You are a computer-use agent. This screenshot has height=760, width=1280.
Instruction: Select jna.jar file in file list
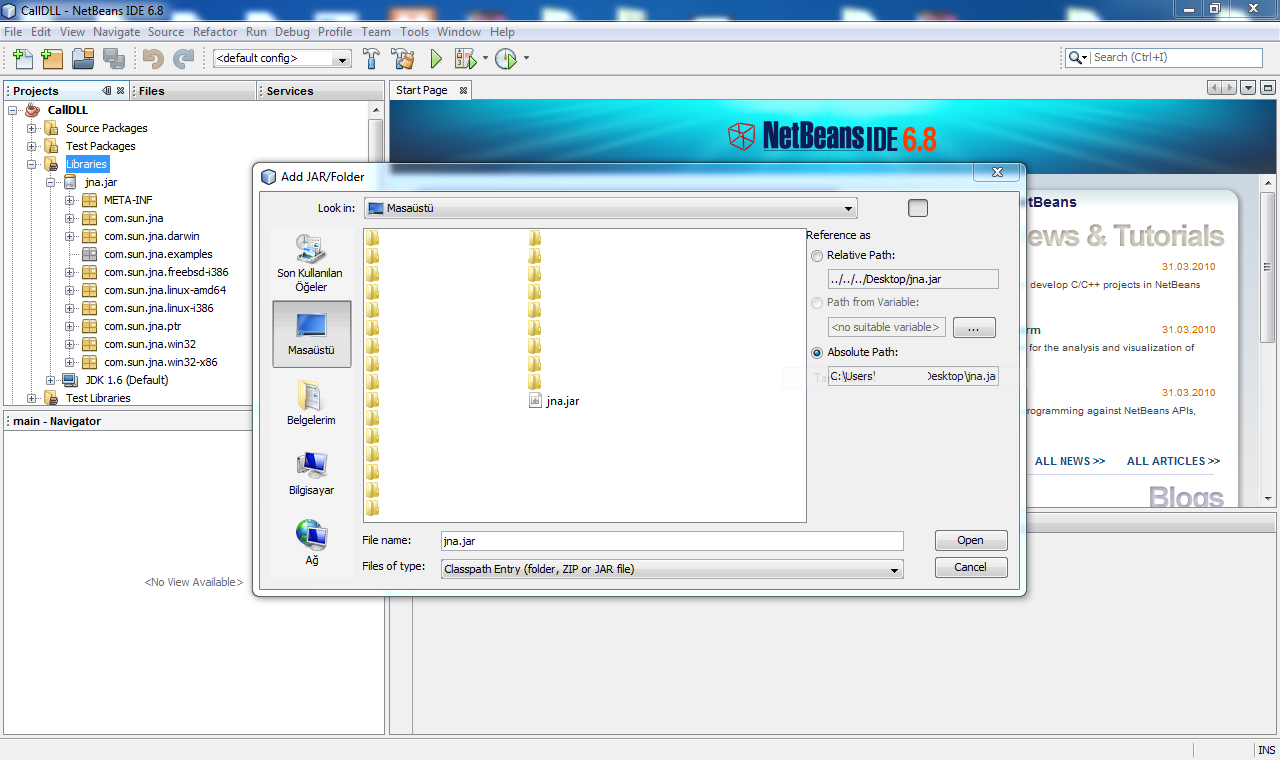[554, 401]
